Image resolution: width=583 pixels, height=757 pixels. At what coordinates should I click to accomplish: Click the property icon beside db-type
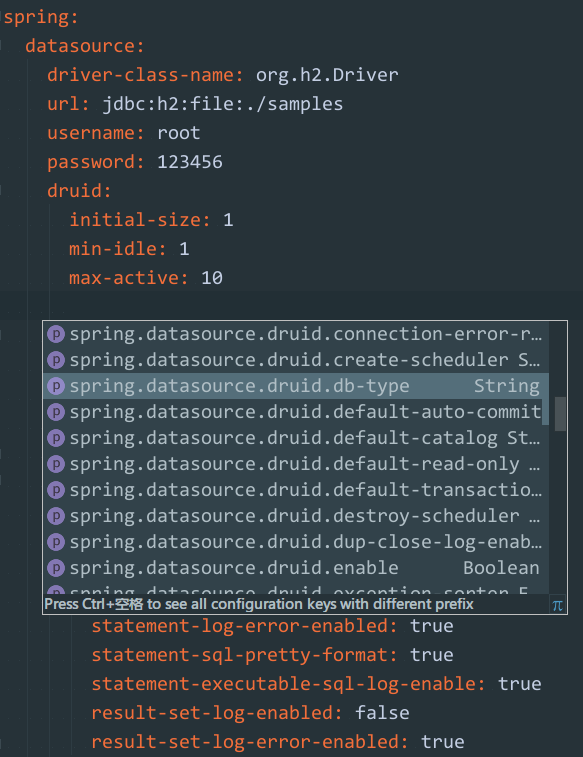coord(56,386)
